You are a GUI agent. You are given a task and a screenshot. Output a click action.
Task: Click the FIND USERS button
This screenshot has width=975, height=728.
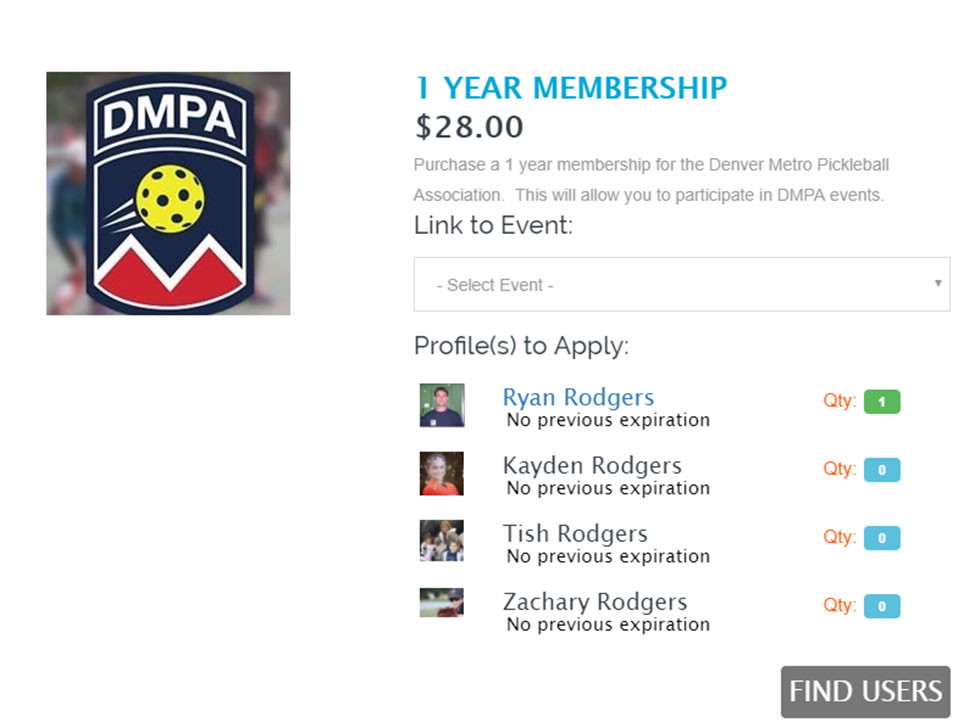[866, 692]
